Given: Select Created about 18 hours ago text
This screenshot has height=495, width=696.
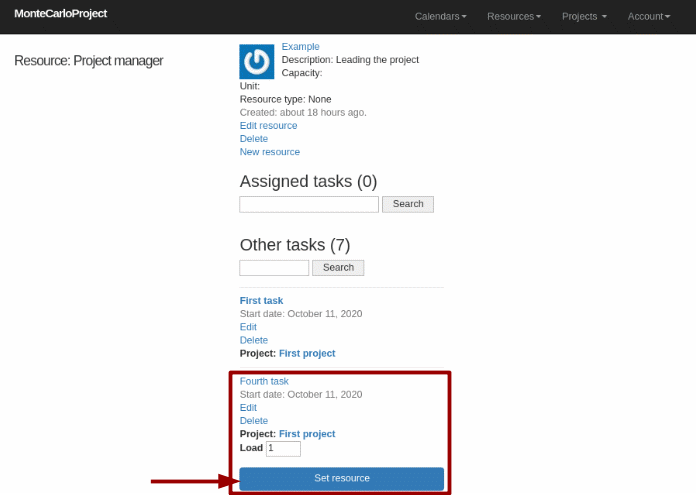Looking at the screenshot, I should tap(303, 113).
